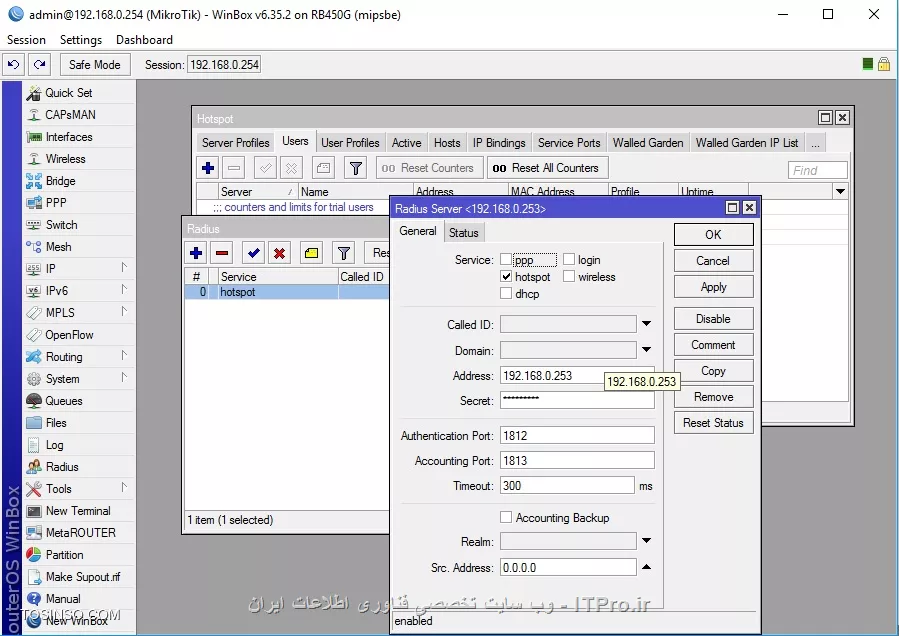Expand the System submenu in sidebar
Screen dimensions: 899x636
point(124,378)
